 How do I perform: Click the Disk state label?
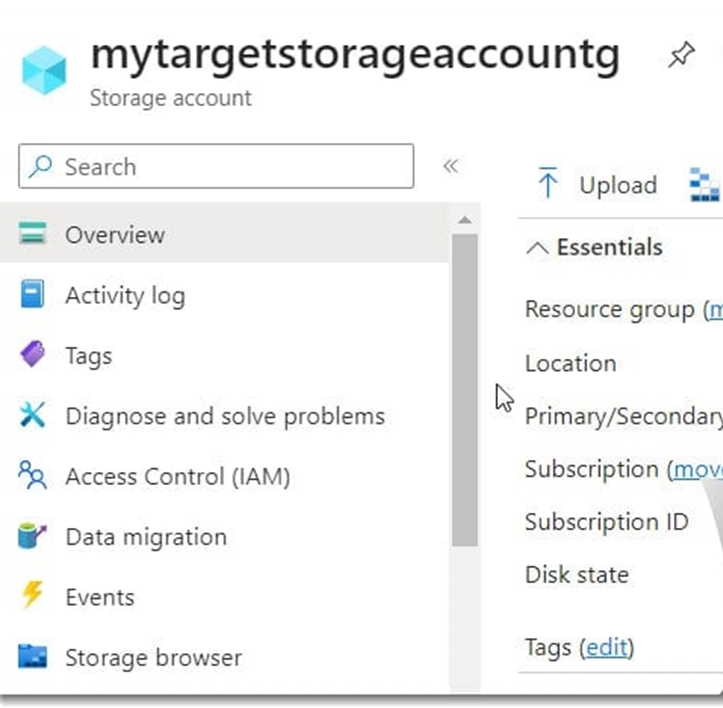[x=577, y=575]
